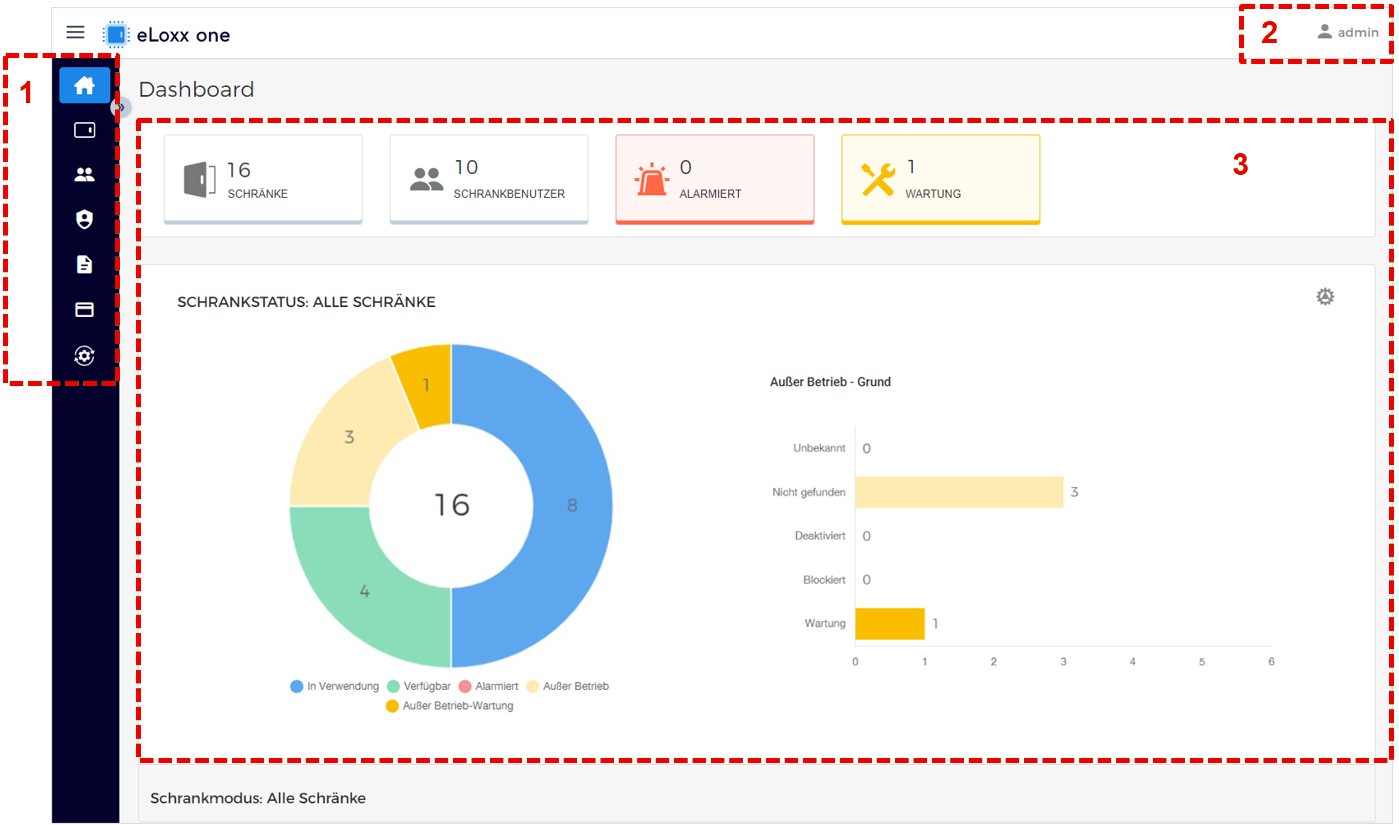This screenshot has width=1399, height=825.
Task: Click the door icon on Schränke card
Action: point(200,180)
